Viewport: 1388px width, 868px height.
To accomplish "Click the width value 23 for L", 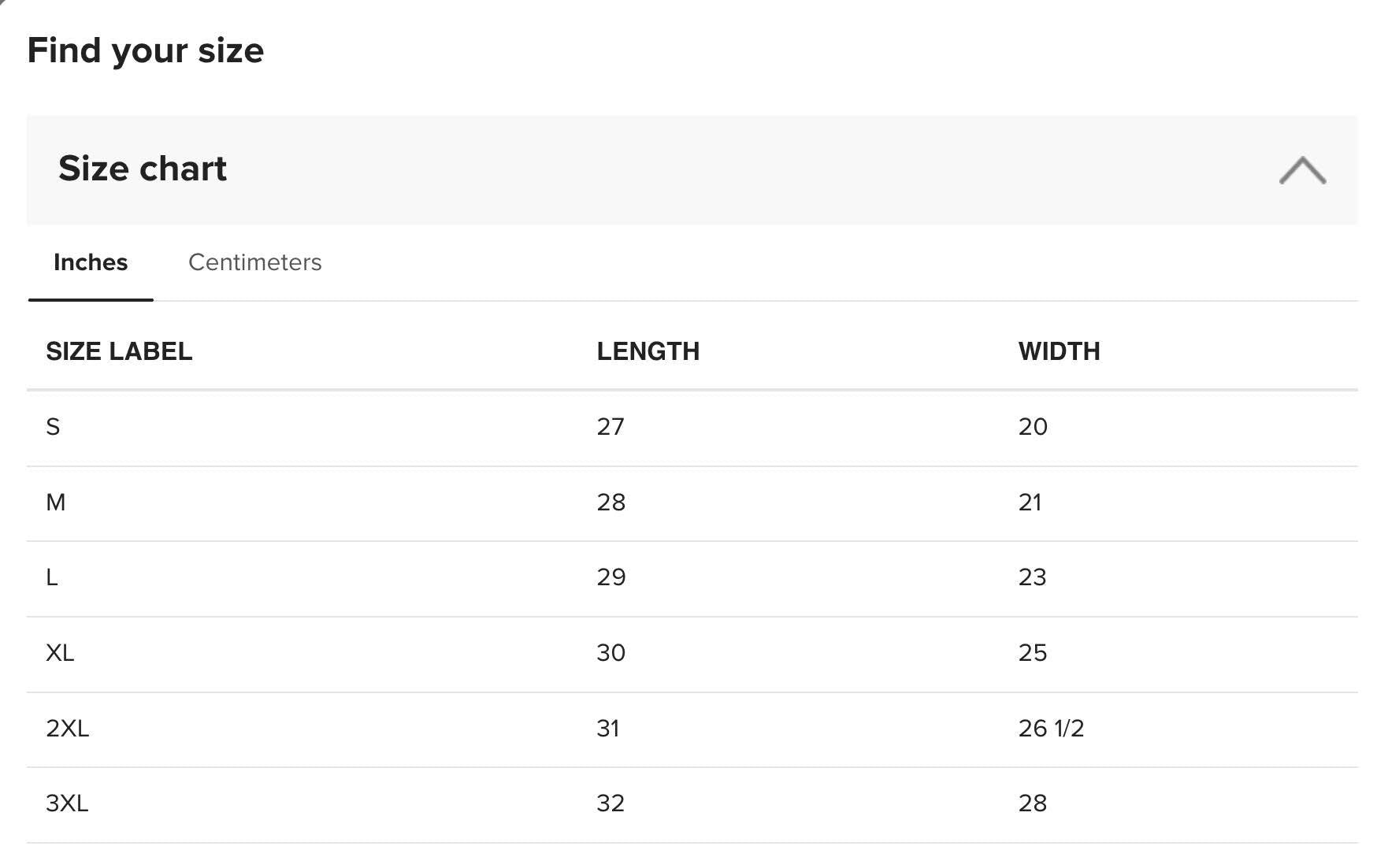I will tap(1032, 577).
